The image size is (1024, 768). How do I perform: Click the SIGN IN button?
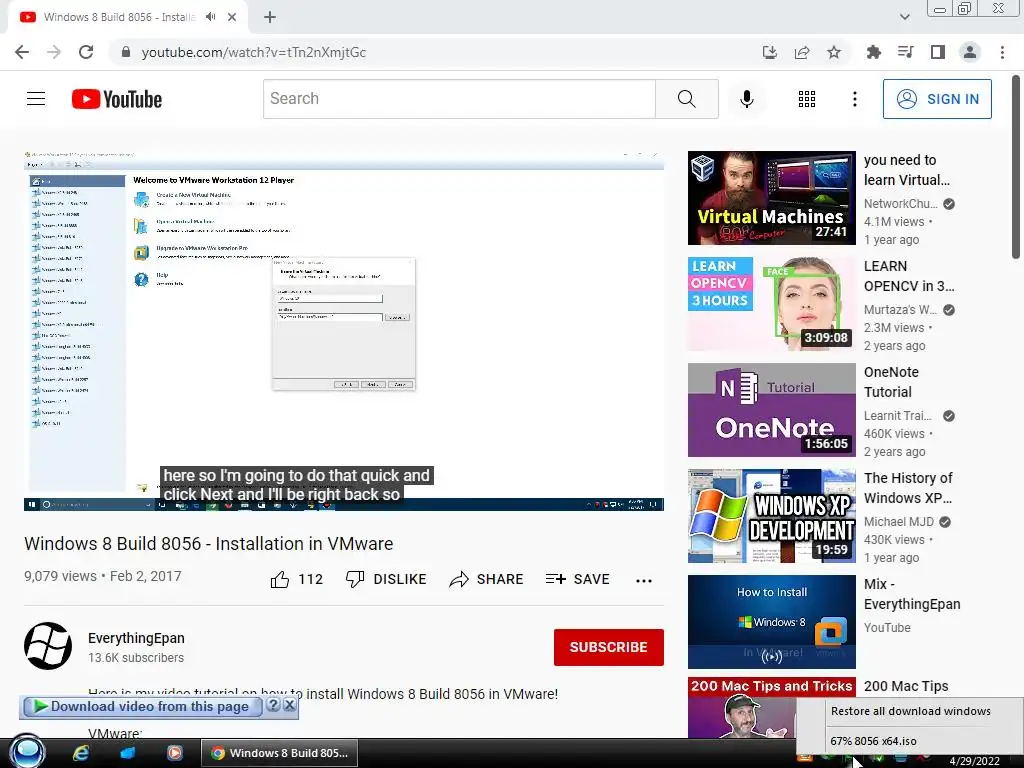(937, 99)
